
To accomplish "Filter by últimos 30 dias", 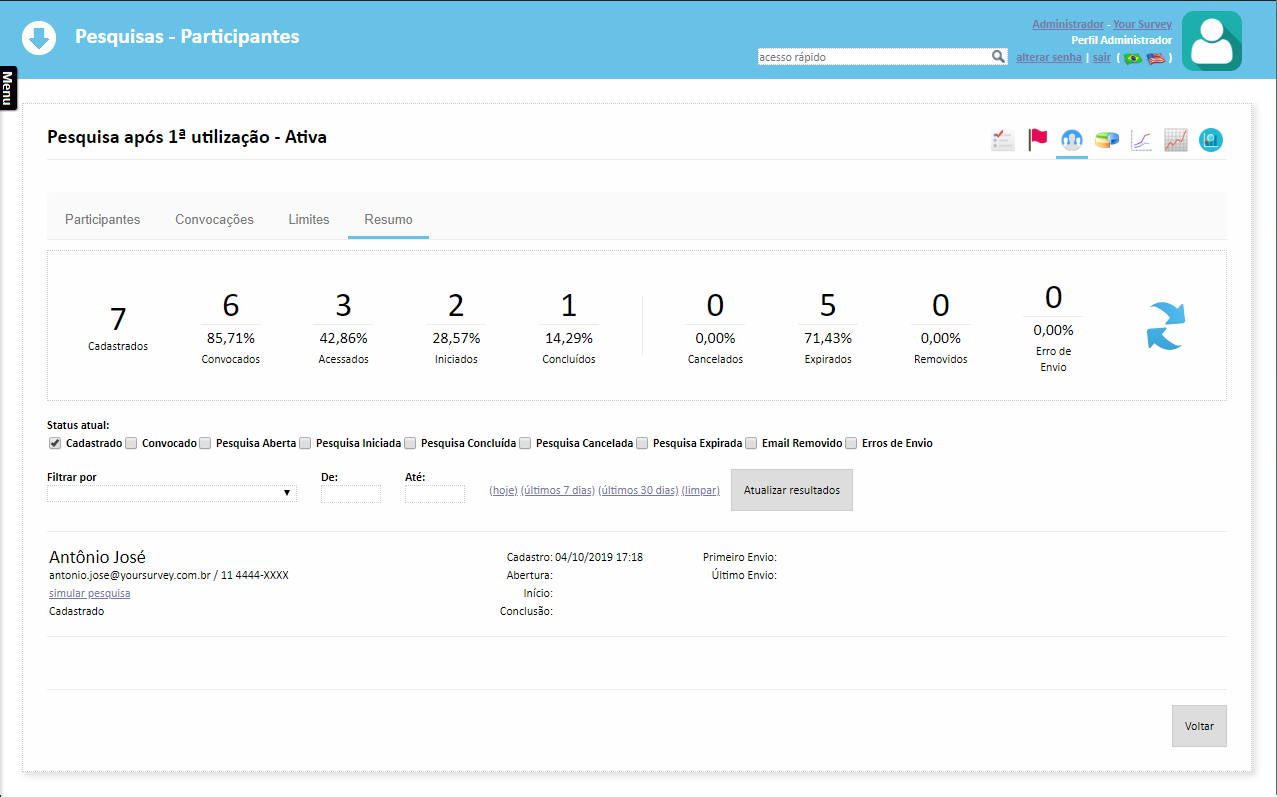I will [x=638, y=490].
